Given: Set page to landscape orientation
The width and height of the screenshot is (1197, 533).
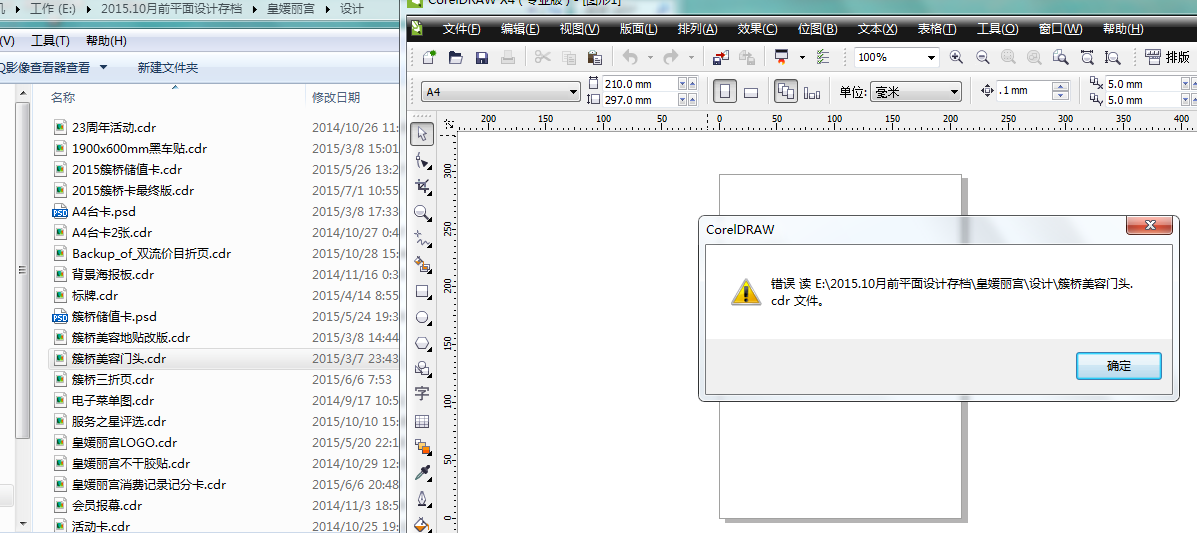Looking at the screenshot, I should (x=750, y=92).
